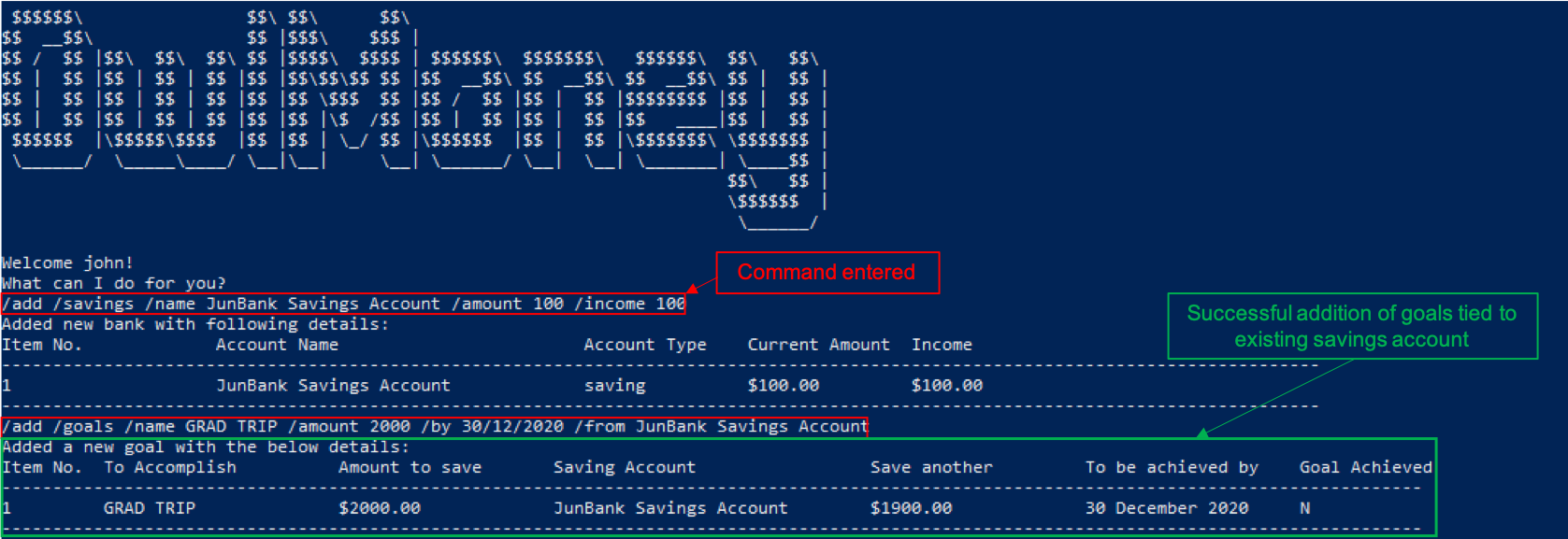This screenshot has width=1568, height=539.
Task: Click the "saving" account type value
Action: 614,386
